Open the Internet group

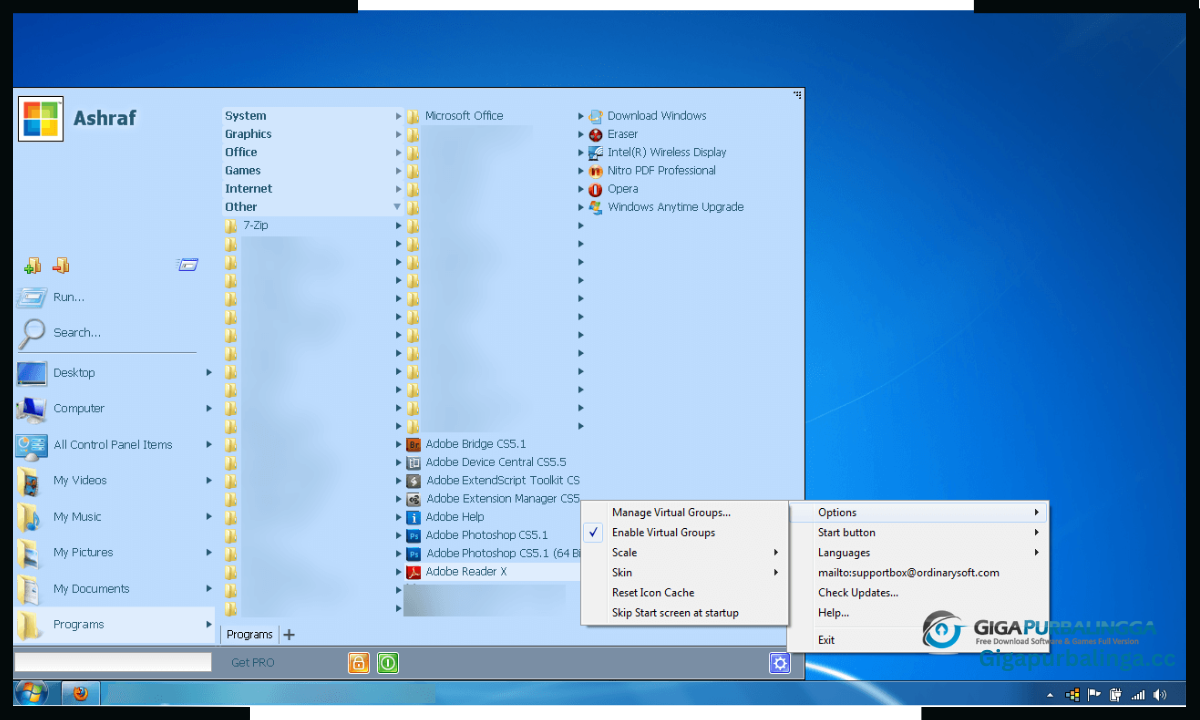coord(248,189)
